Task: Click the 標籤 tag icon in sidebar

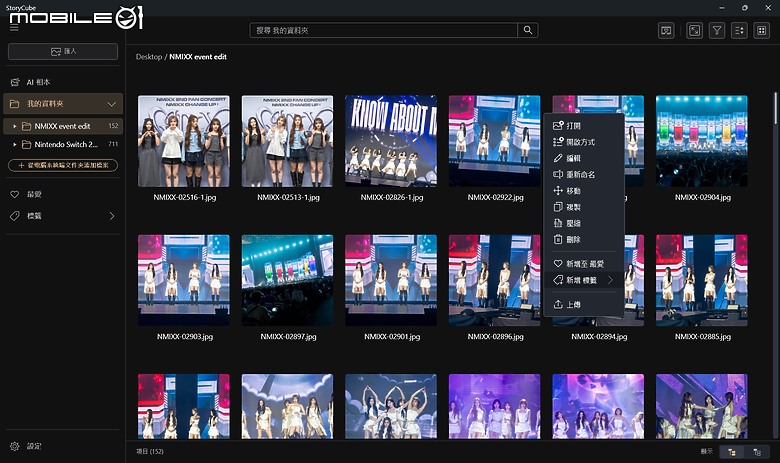Action: click(x=15, y=216)
